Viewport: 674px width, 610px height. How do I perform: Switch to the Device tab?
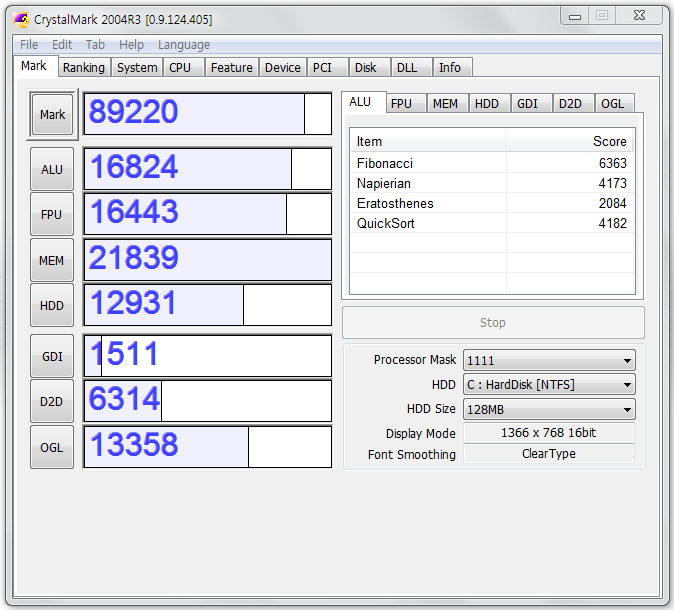[x=282, y=67]
